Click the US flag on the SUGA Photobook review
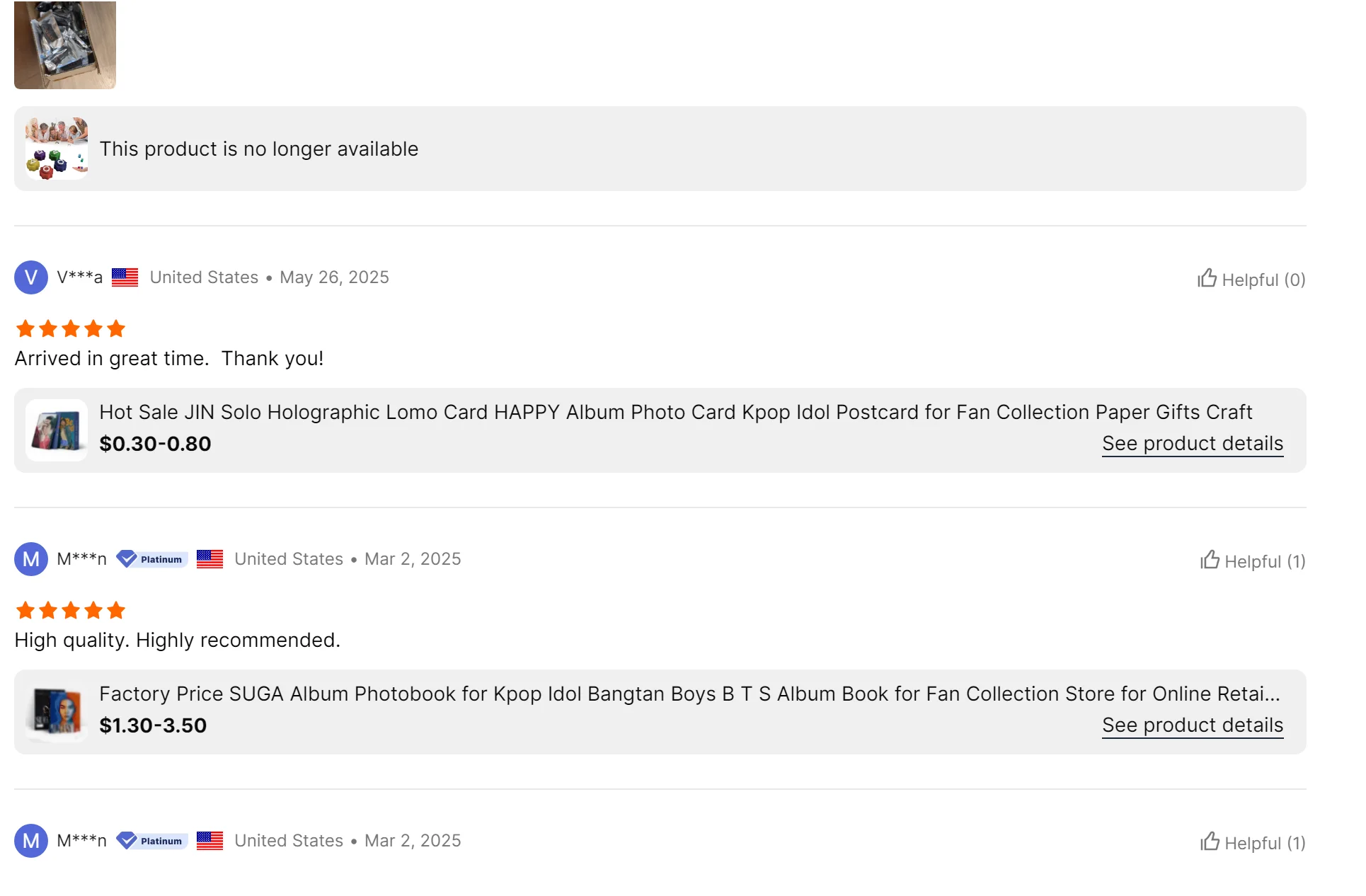1366x896 pixels. point(210,559)
